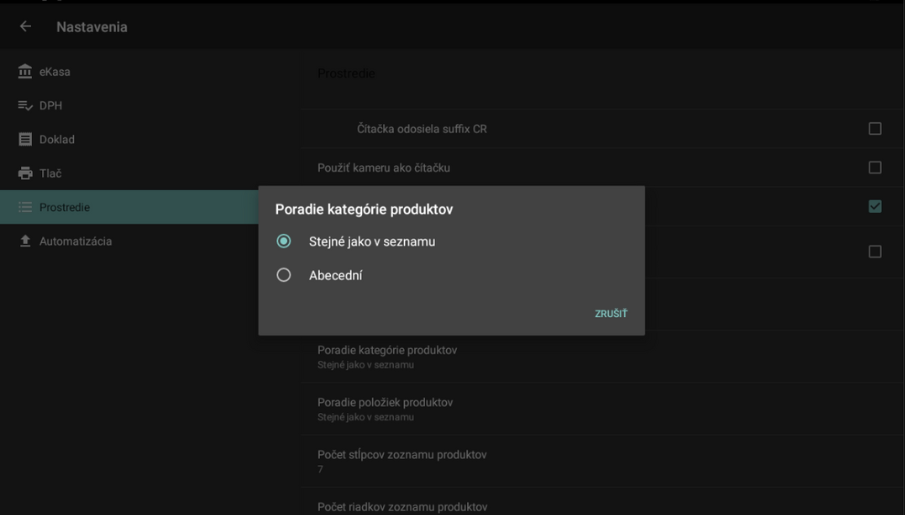Choose the 'Abecední' radio option
This screenshot has width=905, height=515.
pos(284,275)
